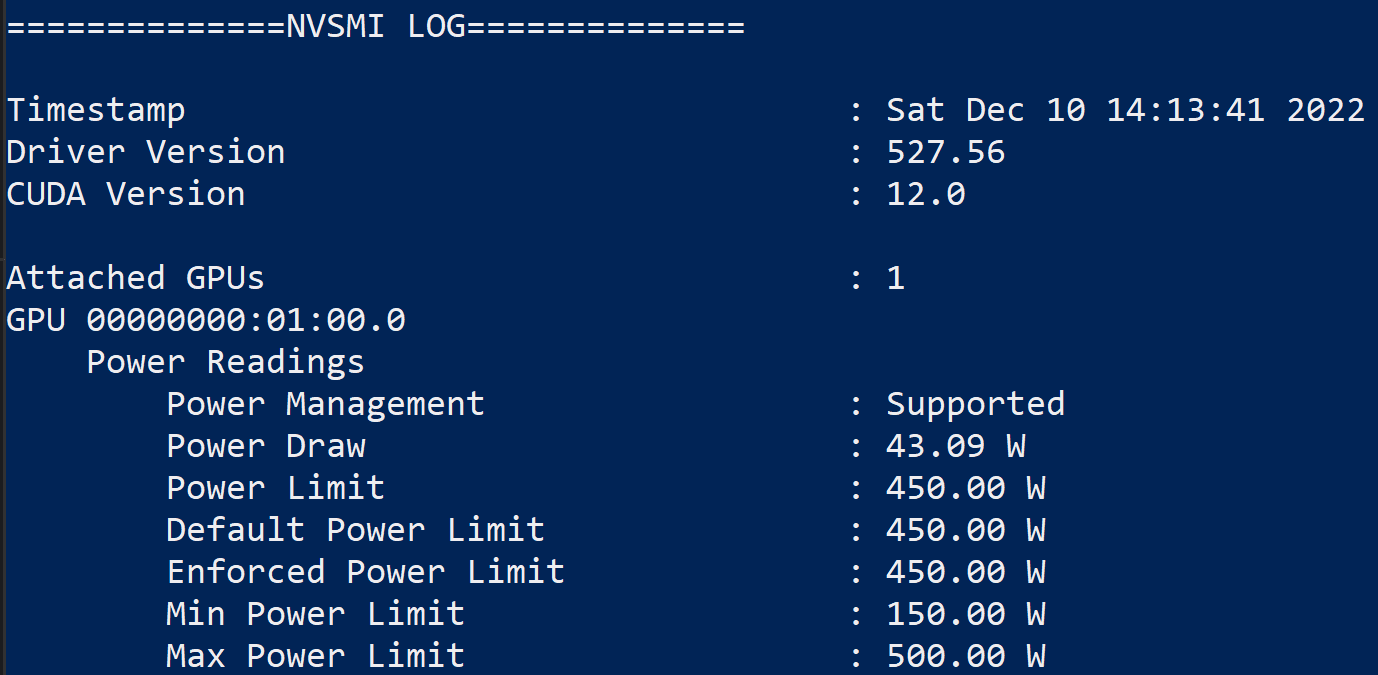The image size is (1378, 675).
Task: Click the Power Limit label
Action: click(276, 488)
